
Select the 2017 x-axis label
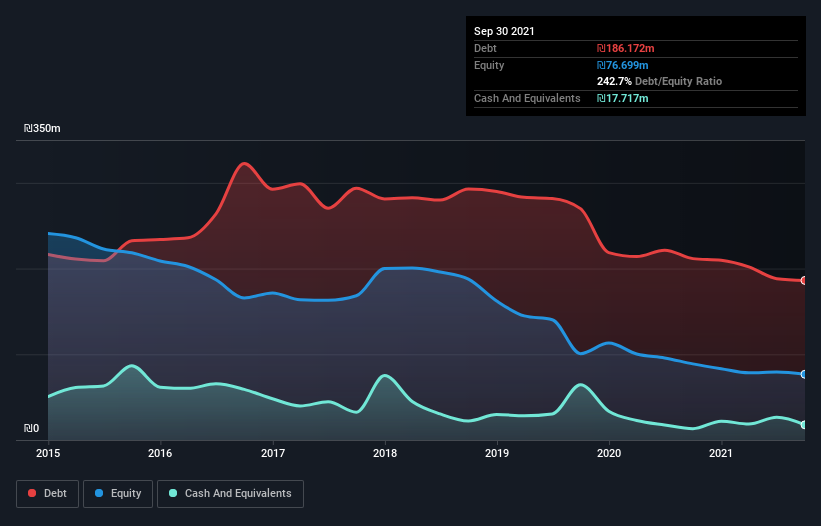tap(273, 453)
